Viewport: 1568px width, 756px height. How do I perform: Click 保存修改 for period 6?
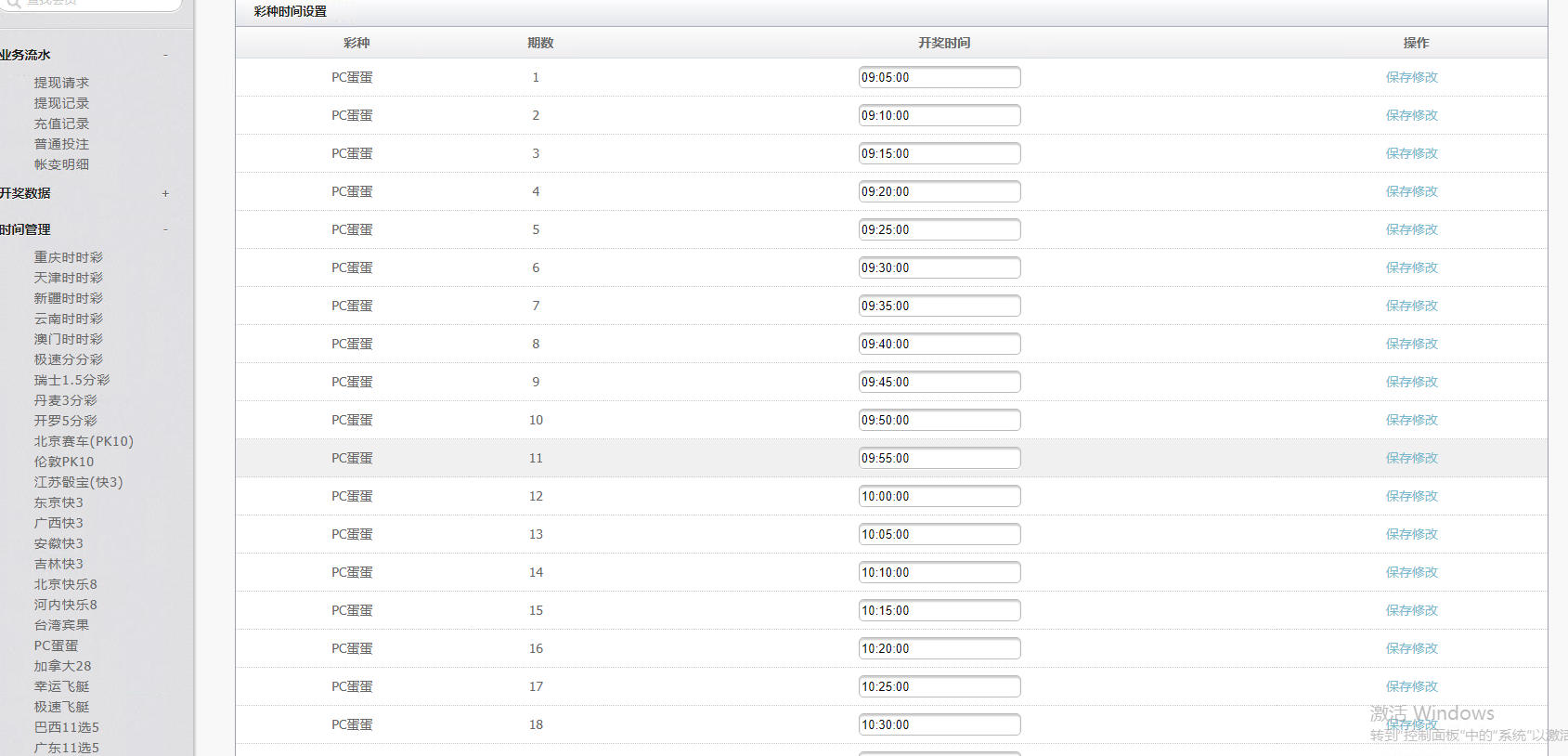point(1411,267)
